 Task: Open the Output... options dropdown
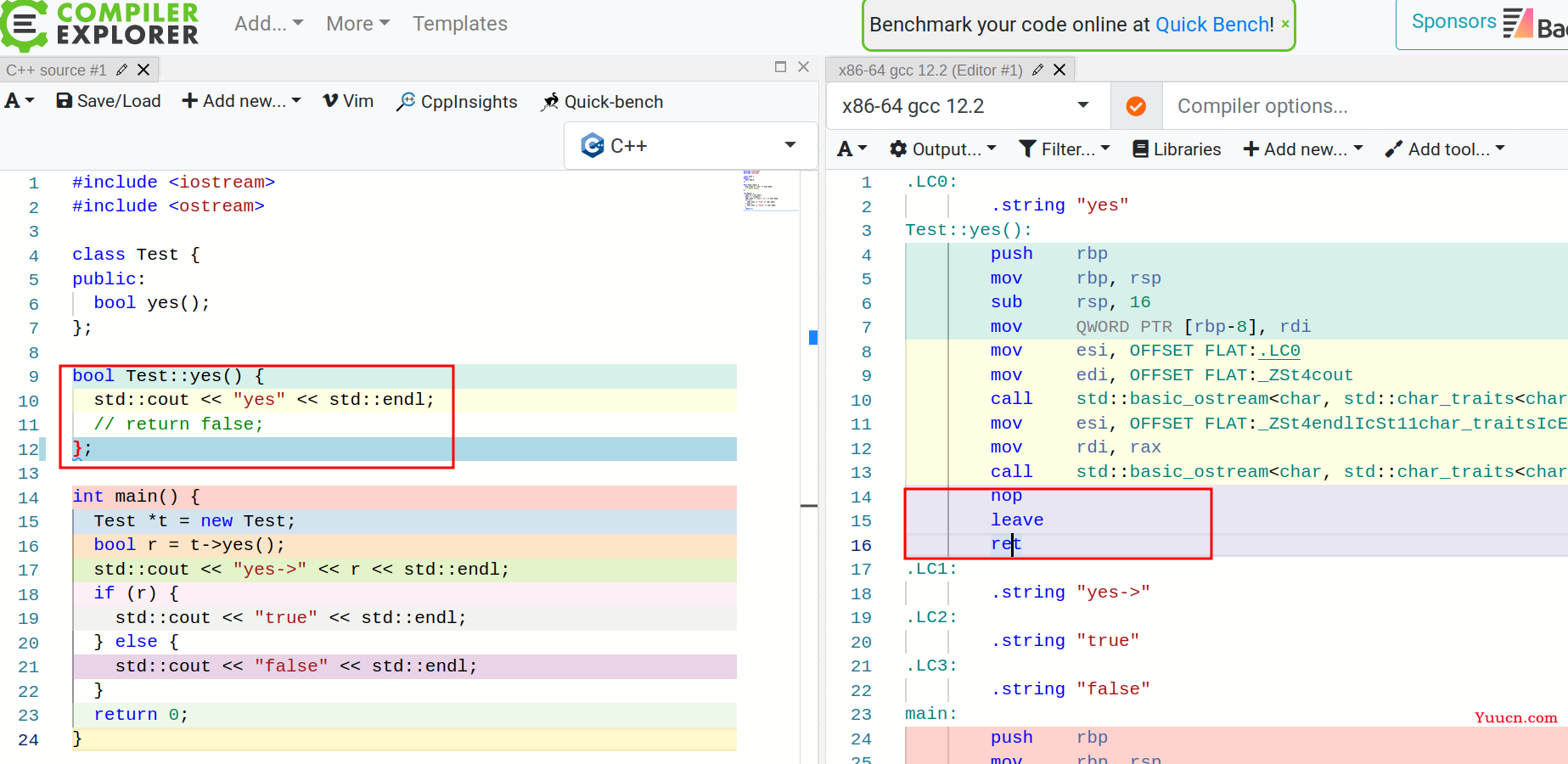click(942, 149)
